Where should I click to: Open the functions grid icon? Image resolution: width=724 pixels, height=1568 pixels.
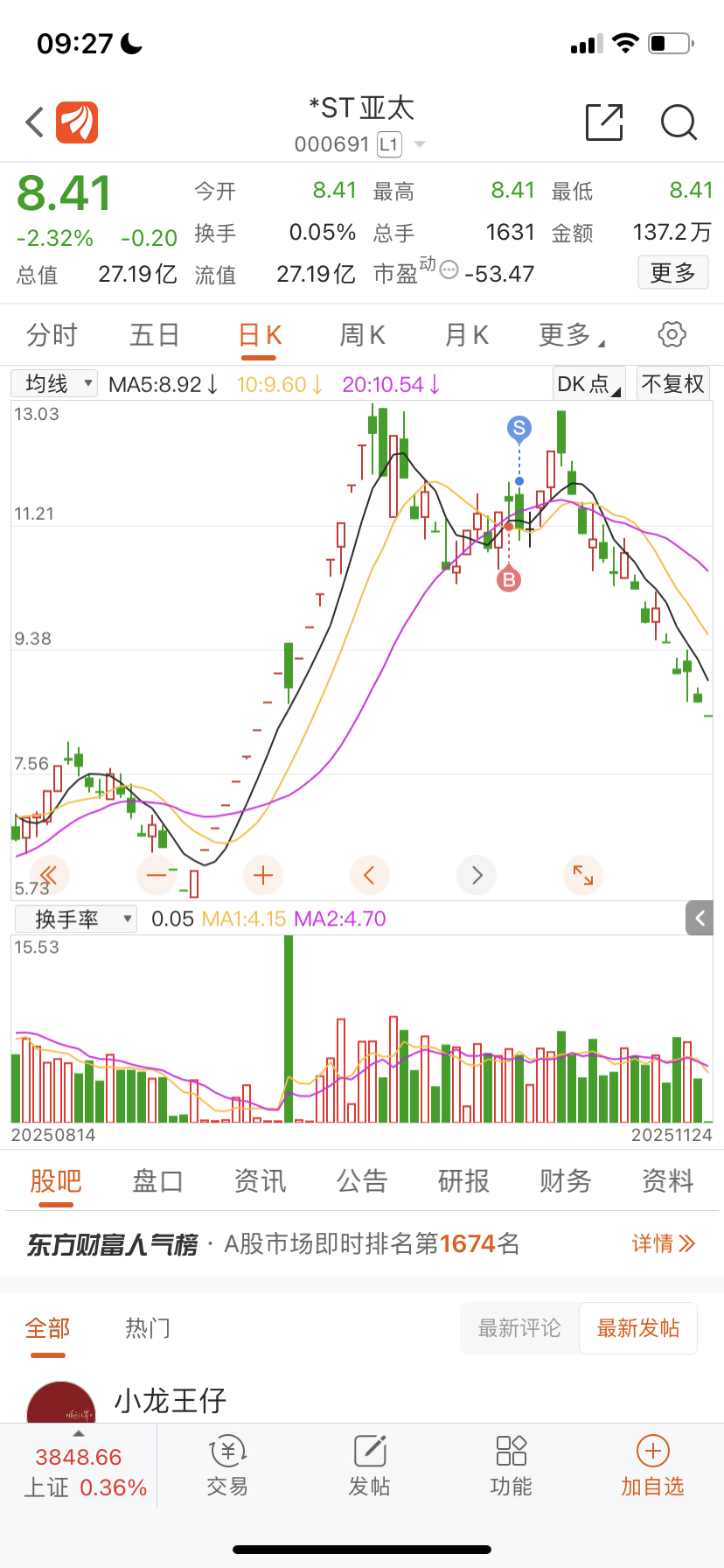point(512,1451)
